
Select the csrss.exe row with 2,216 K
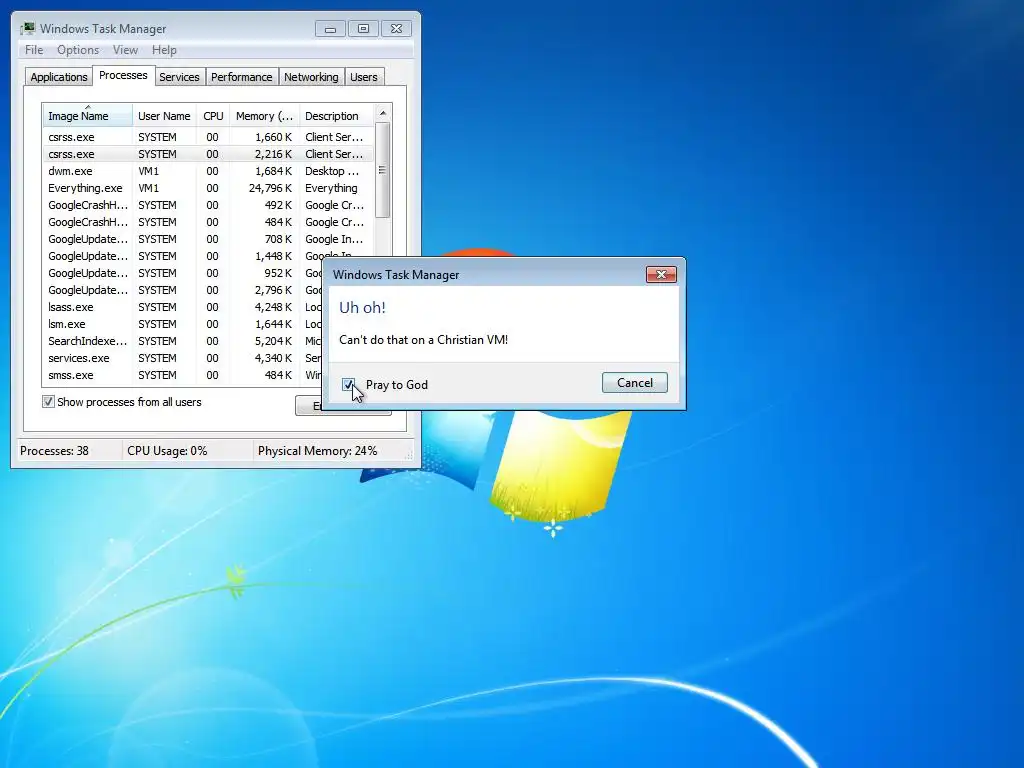208,154
